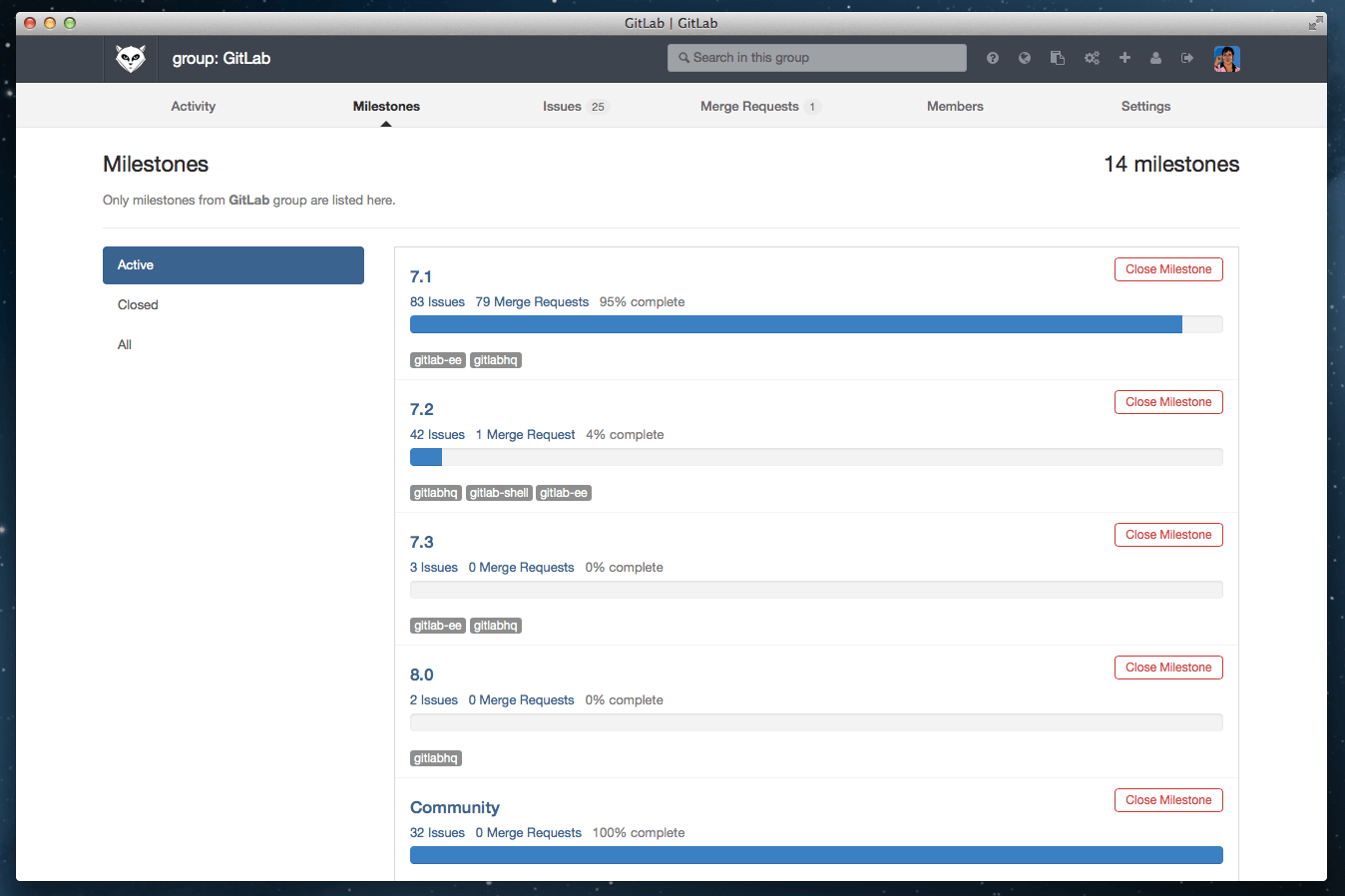
Task: Click the GitLab fox logo
Action: point(131,59)
